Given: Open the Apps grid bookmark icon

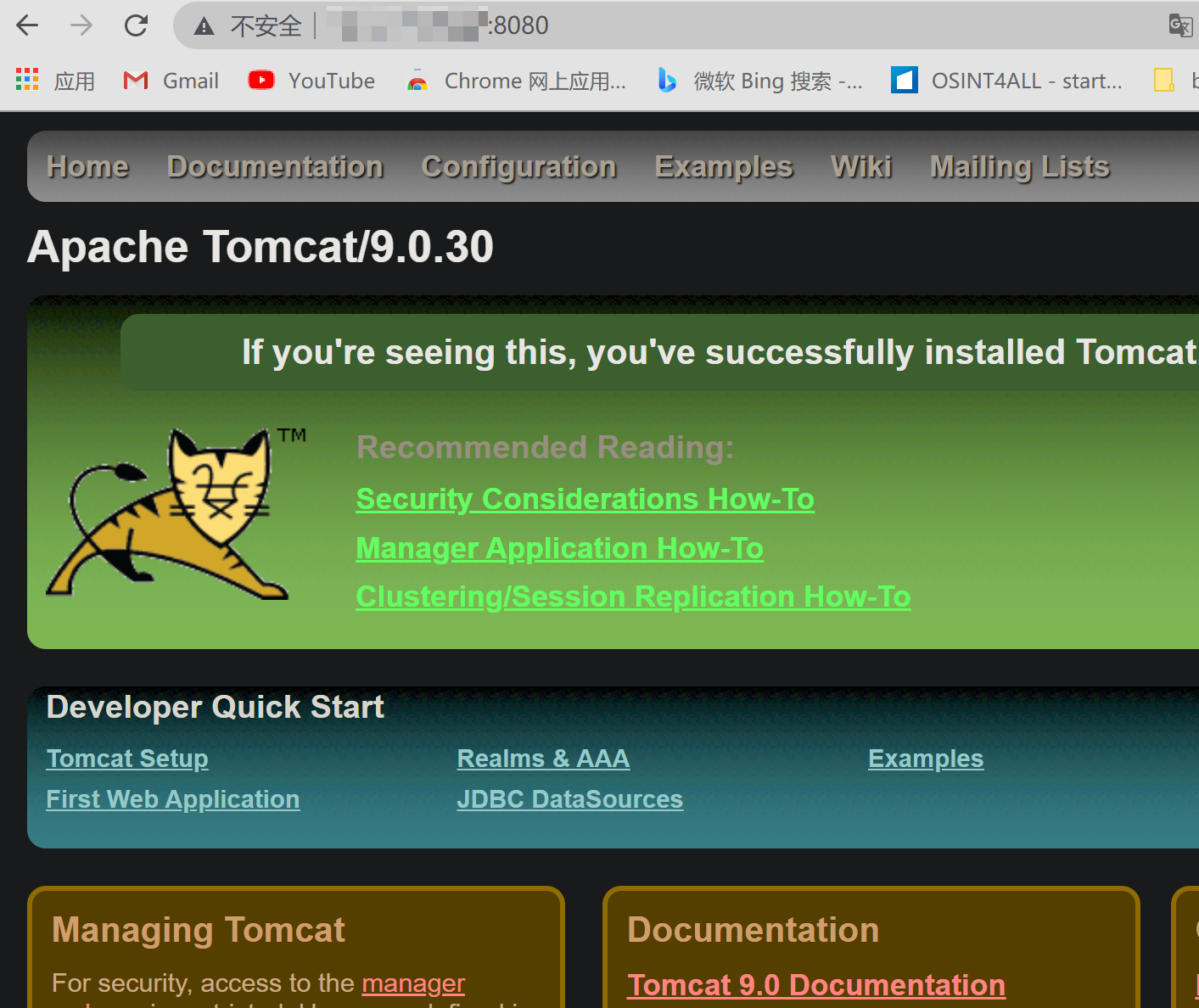Looking at the screenshot, I should coord(27,80).
